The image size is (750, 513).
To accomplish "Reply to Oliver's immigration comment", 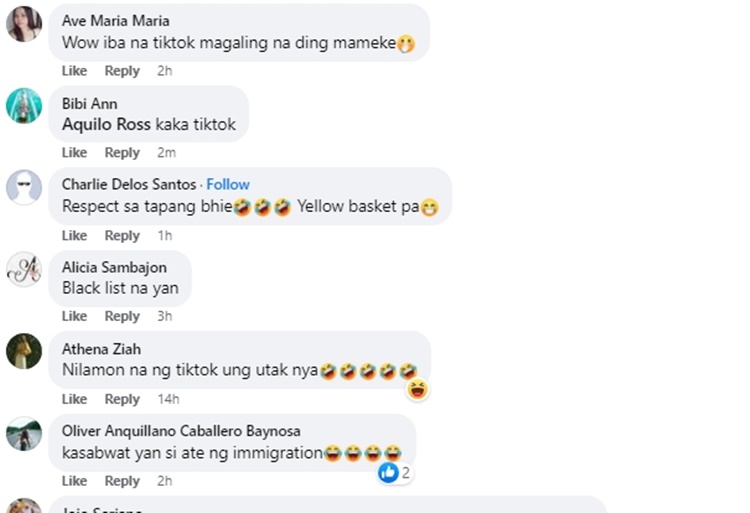I will (x=122, y=480).
